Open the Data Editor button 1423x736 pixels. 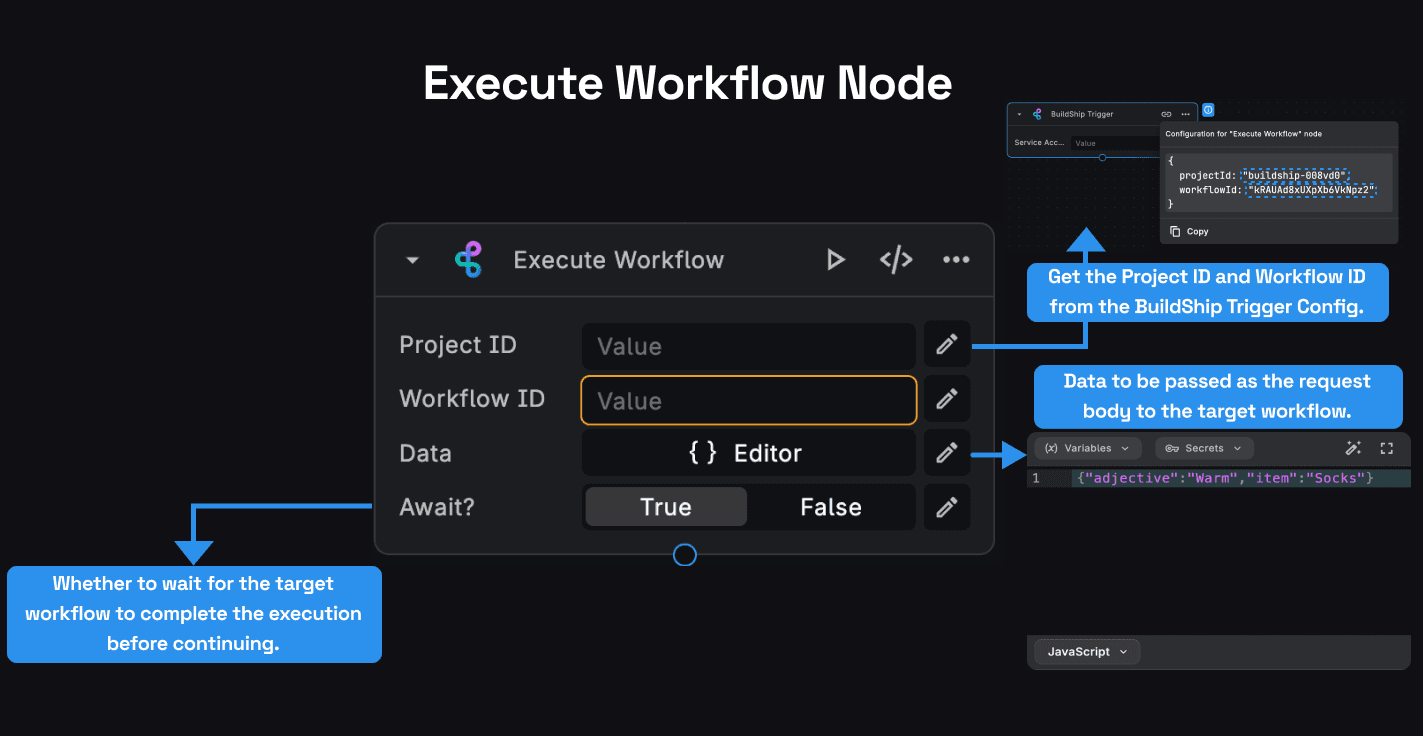coord(747,453)
